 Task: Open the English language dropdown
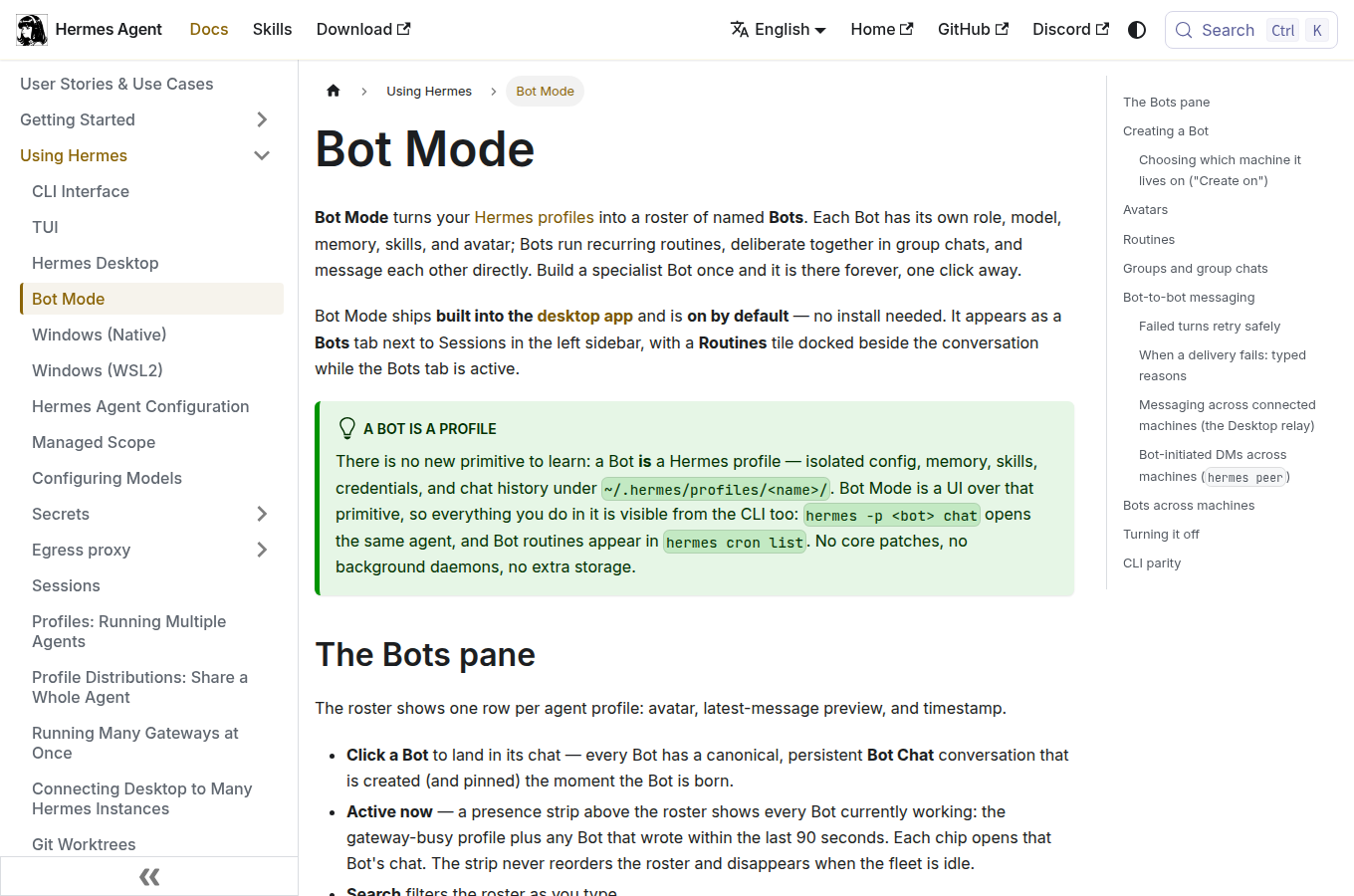point(779,30)
